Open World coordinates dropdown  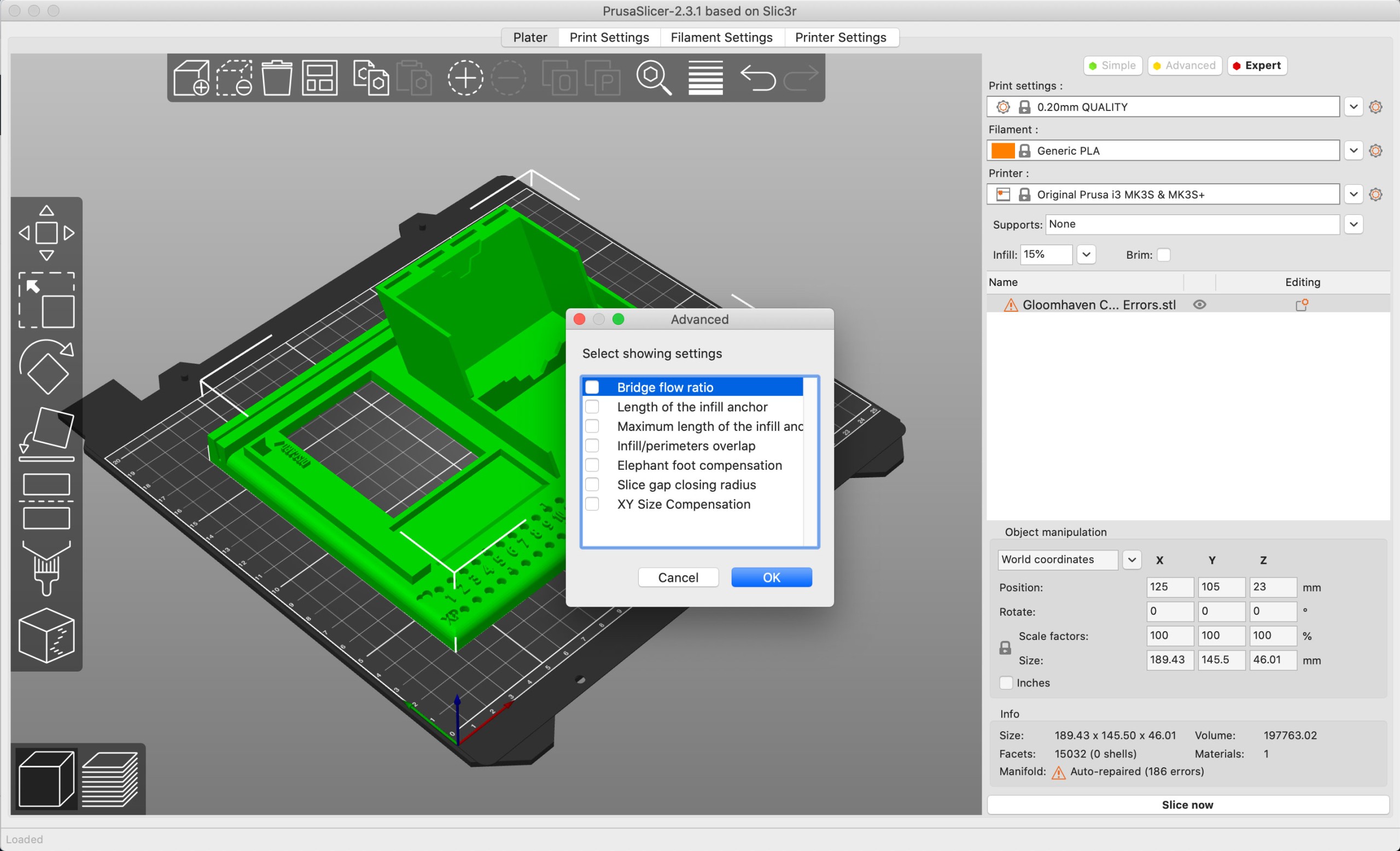point(1131,559)
